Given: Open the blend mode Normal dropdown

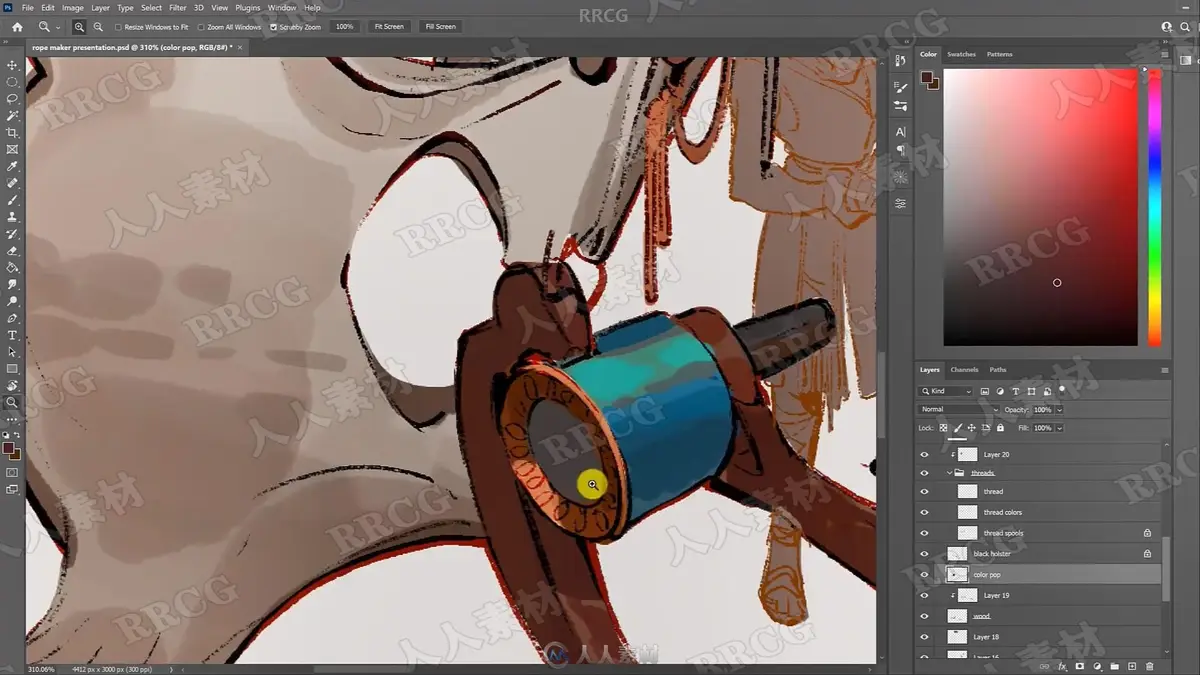Looking at the screenshot, I should click(x=959, y=409).
